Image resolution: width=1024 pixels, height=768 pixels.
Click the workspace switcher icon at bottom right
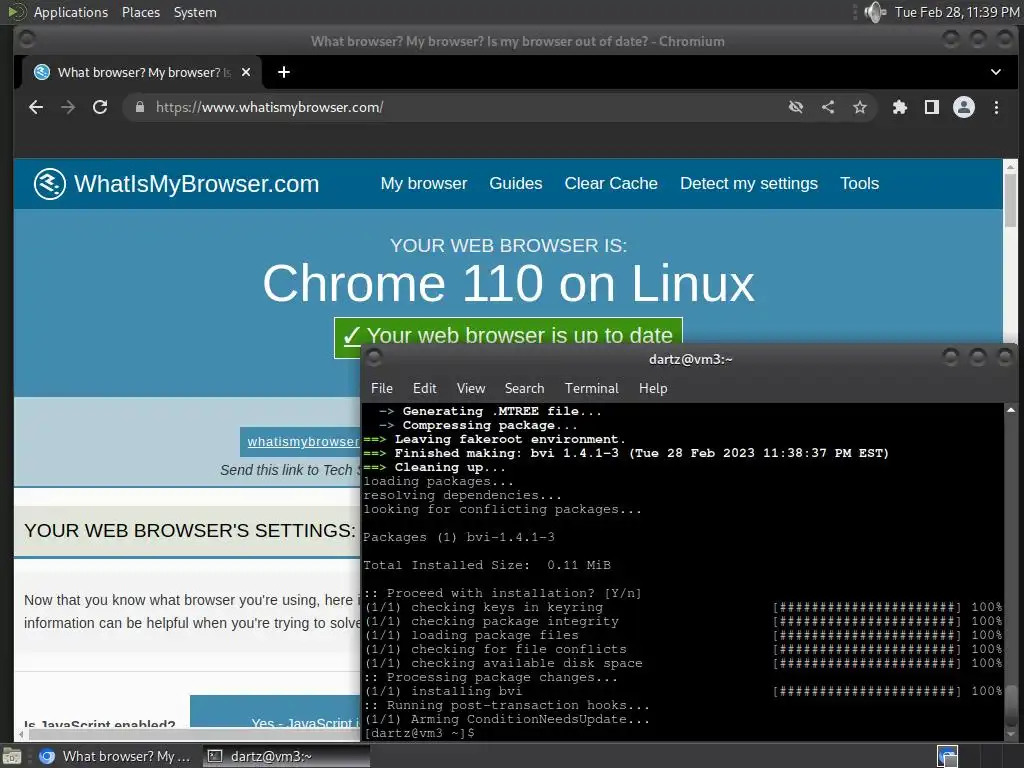[x=948, y=756]
